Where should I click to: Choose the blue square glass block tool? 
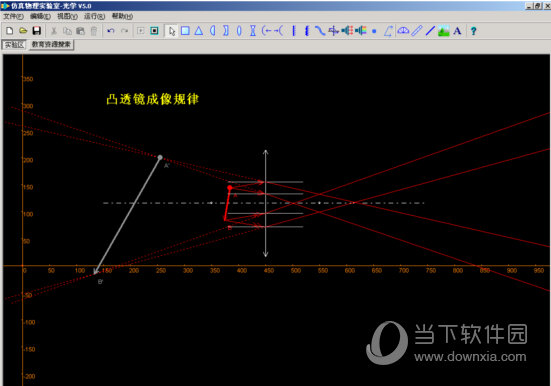185,31
